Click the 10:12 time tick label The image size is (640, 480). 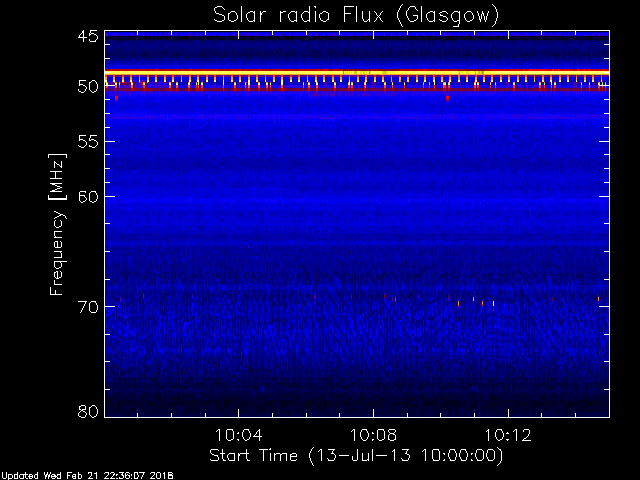click(x=508, y=436)
